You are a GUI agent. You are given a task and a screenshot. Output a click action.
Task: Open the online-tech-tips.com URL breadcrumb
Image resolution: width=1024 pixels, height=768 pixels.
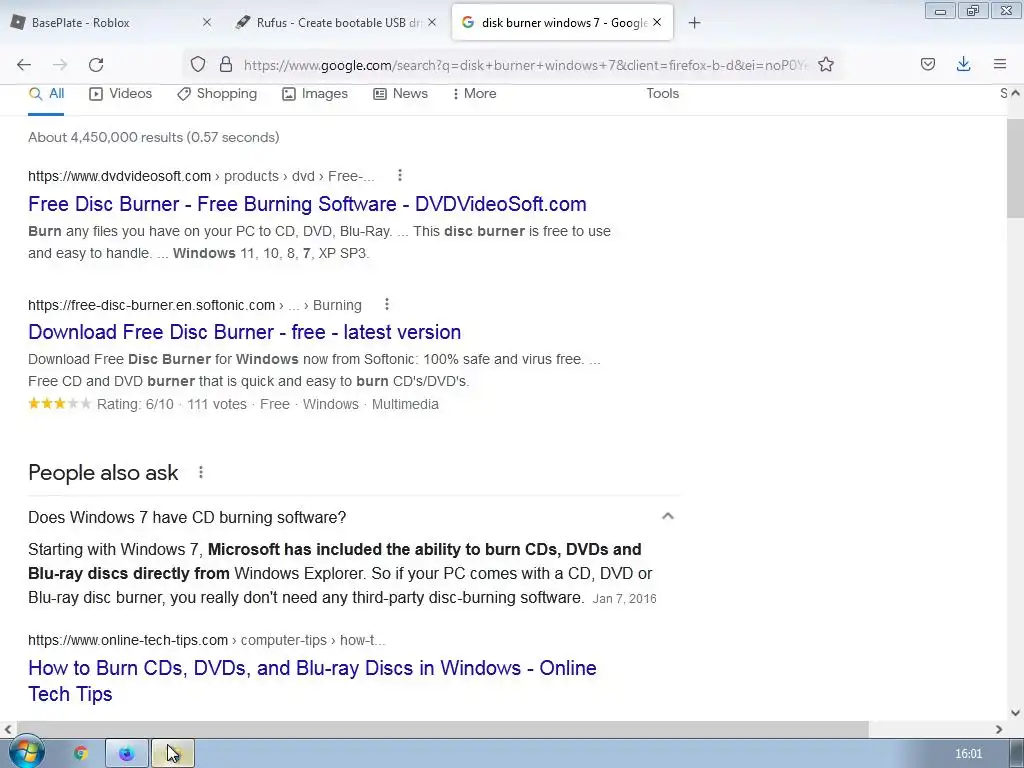206,640
